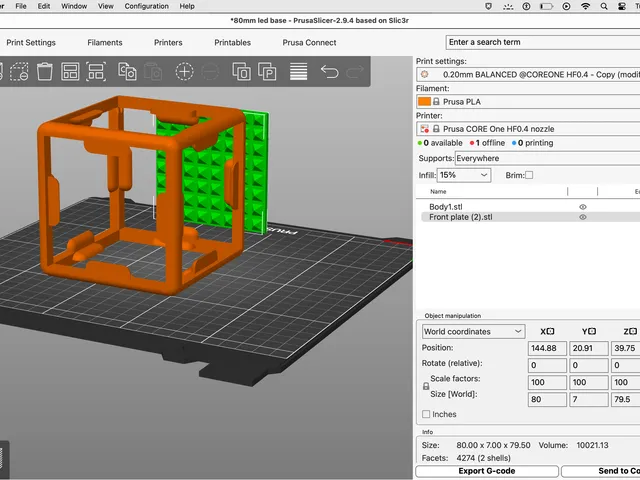Click the Export G-code button
The height and width of the screenshot is (480, 640).
tap(487, 471)
